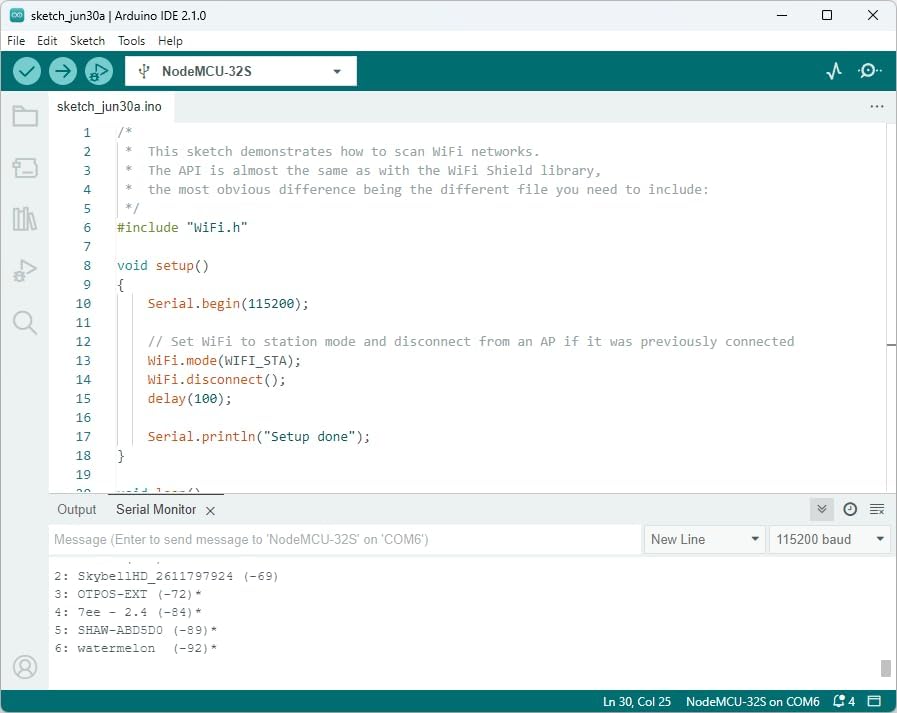Open the Debug panel in sidebar
The height and width of the screenshot is (713, 897).
click(x=25, y=270)
